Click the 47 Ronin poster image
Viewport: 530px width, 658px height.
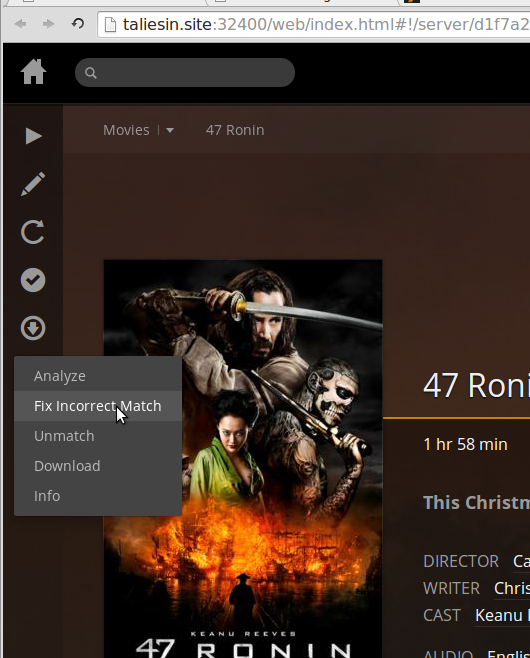point(243,459)
